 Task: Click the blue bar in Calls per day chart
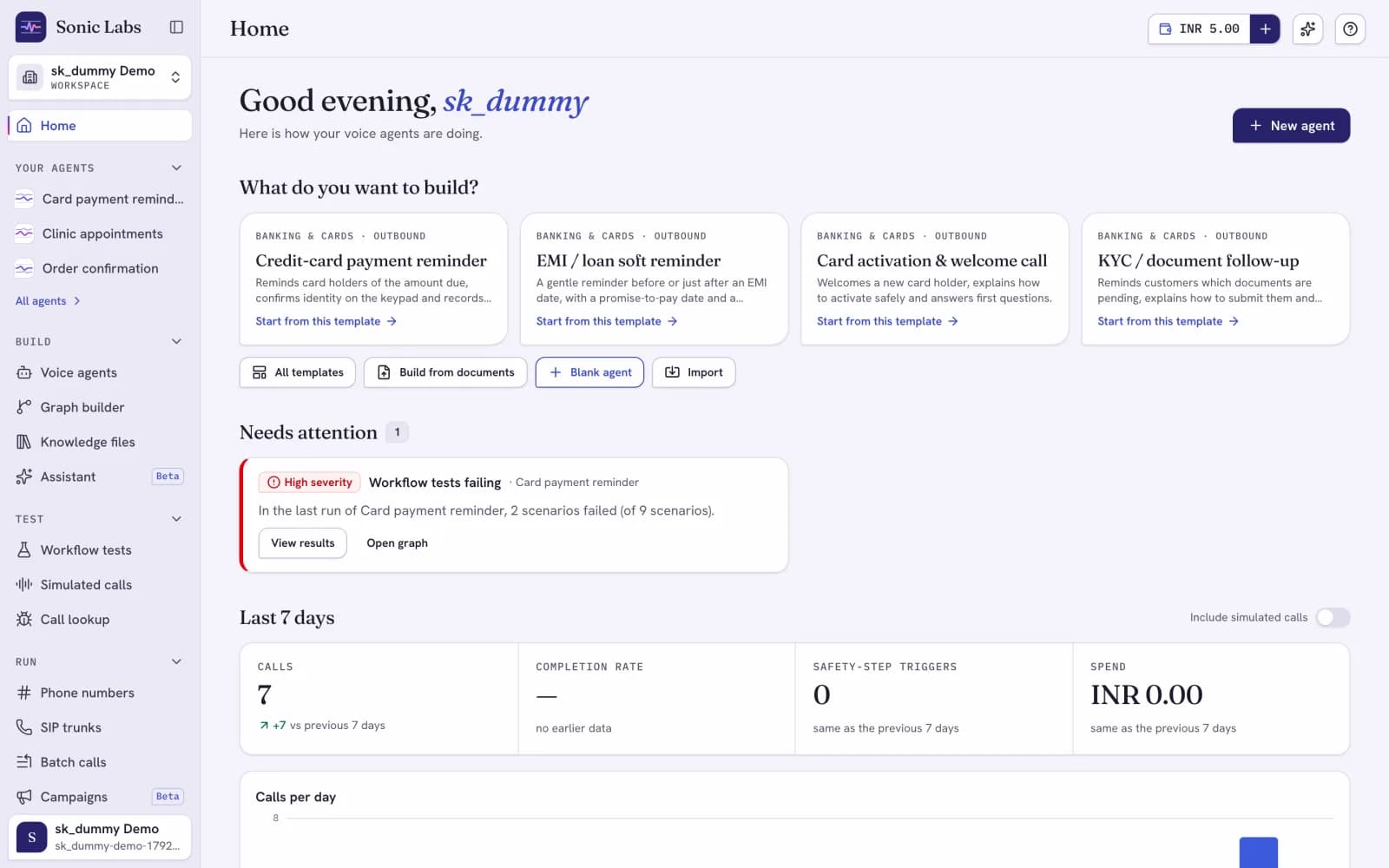[x=1258, y=852]
